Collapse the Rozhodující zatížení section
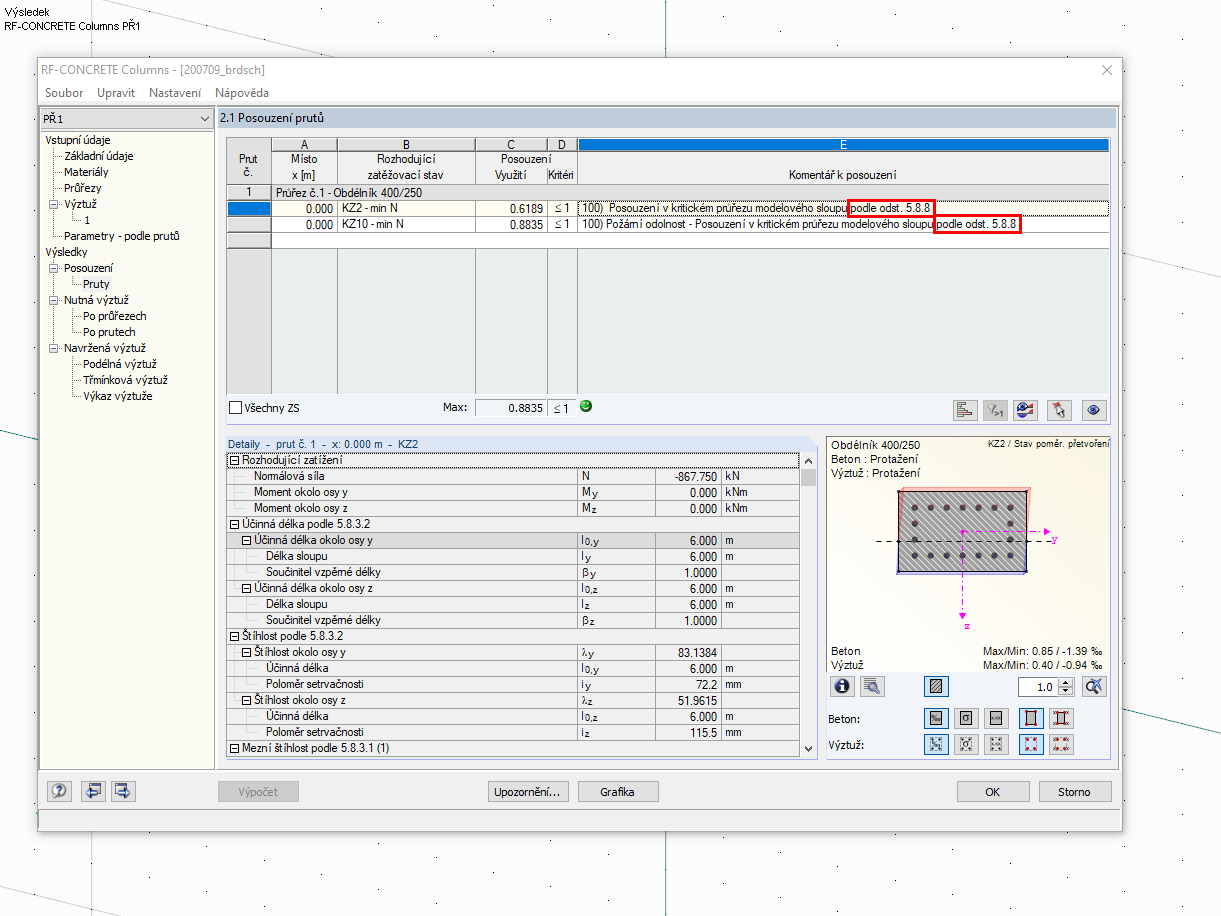Viewport: 1221px width, 916px height. click(235, 460)
